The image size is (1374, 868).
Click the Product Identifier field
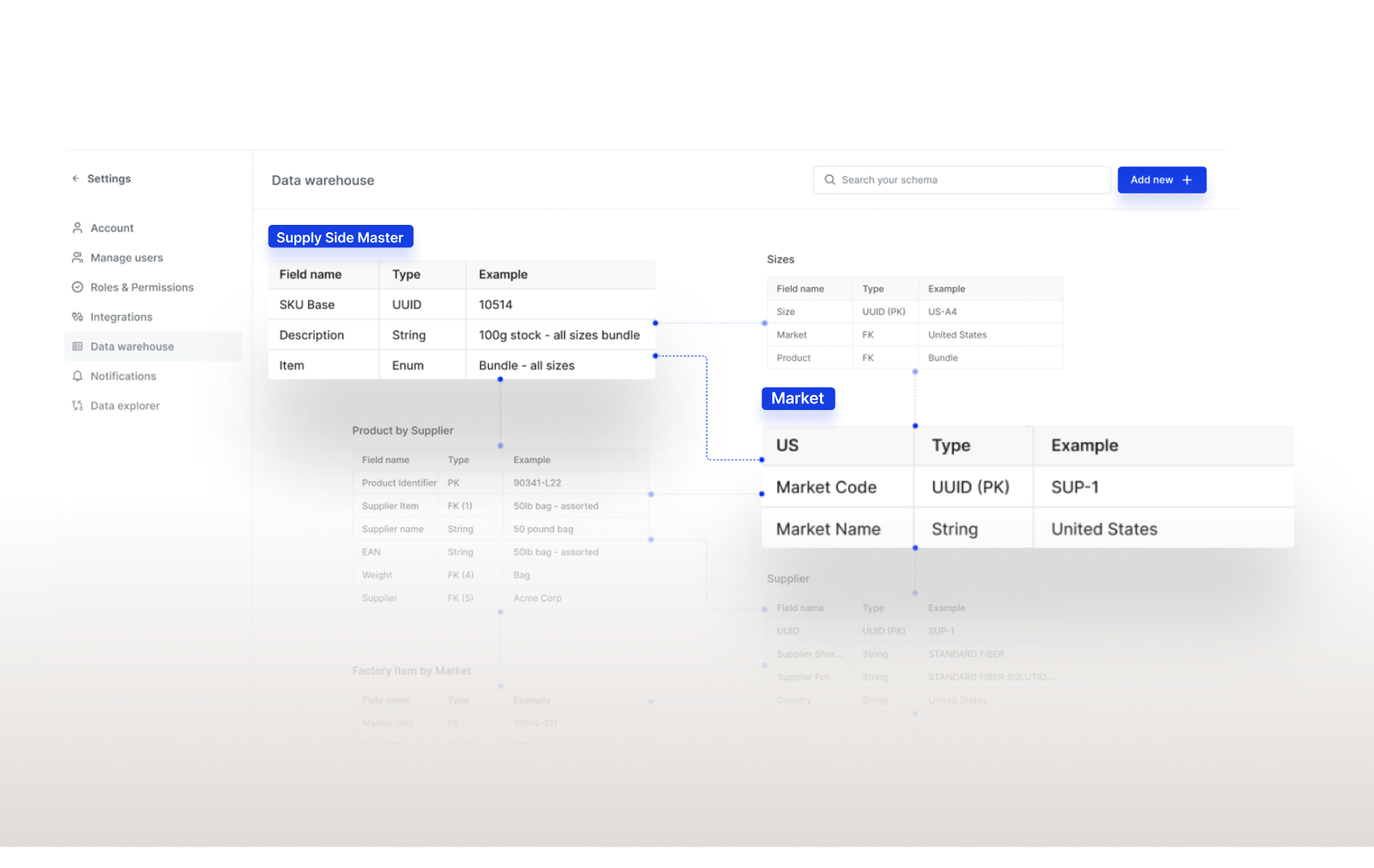399,483
